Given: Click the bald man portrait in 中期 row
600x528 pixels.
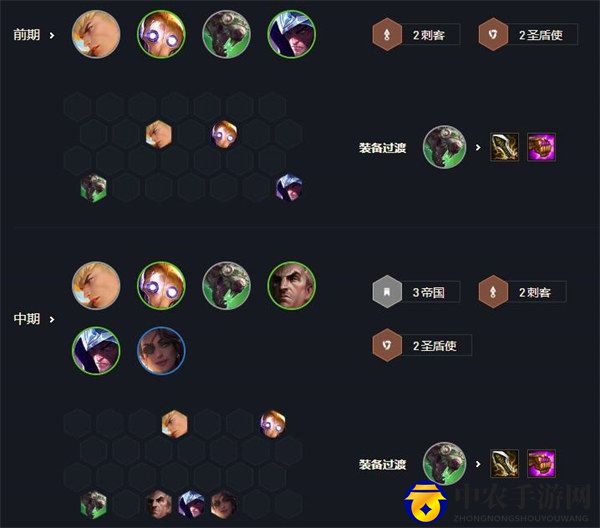Looking at the screenshot, I should (292, 285).
